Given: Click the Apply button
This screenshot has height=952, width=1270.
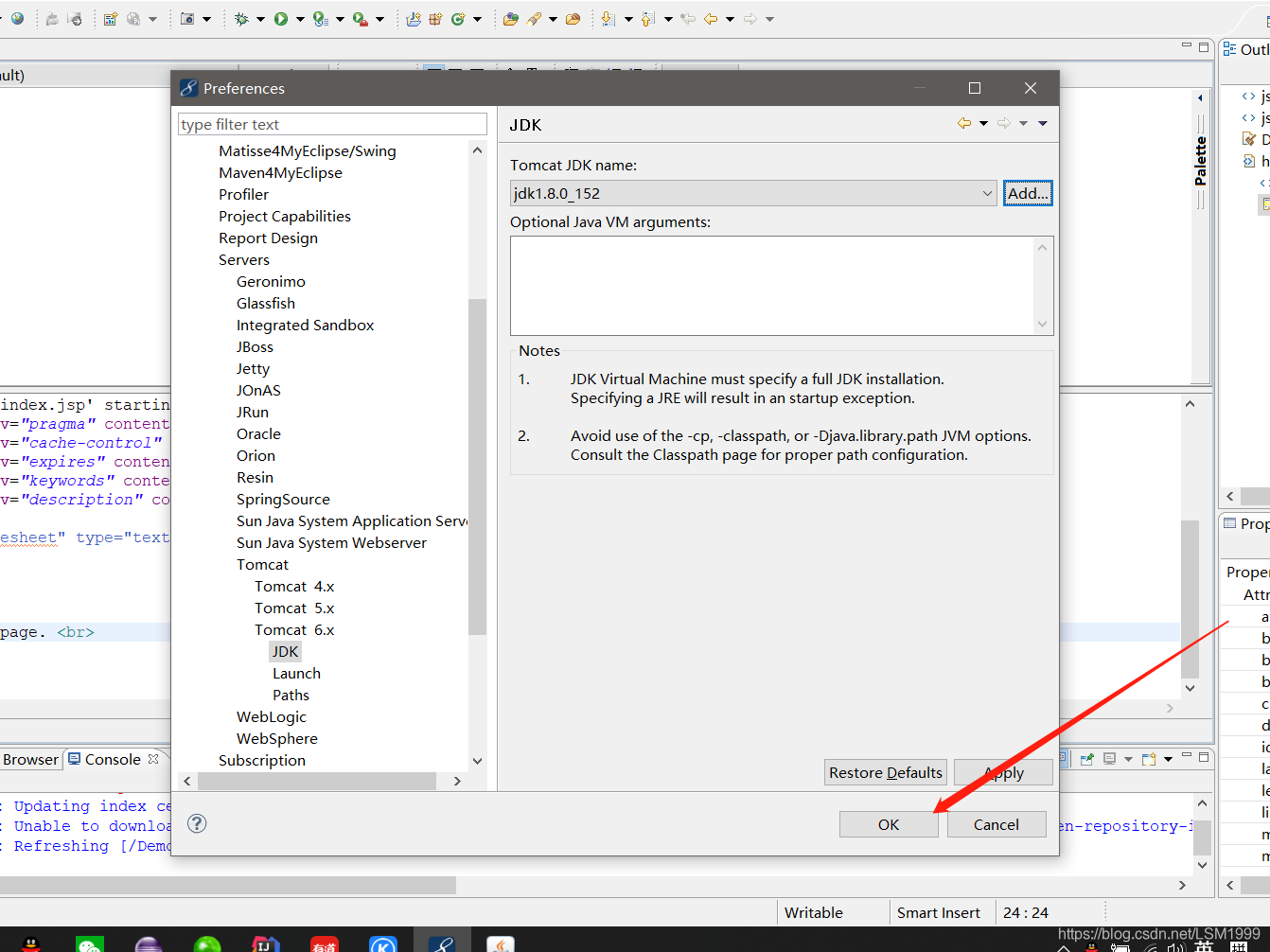Looking at the screenshot, I should coord(1003,772).
